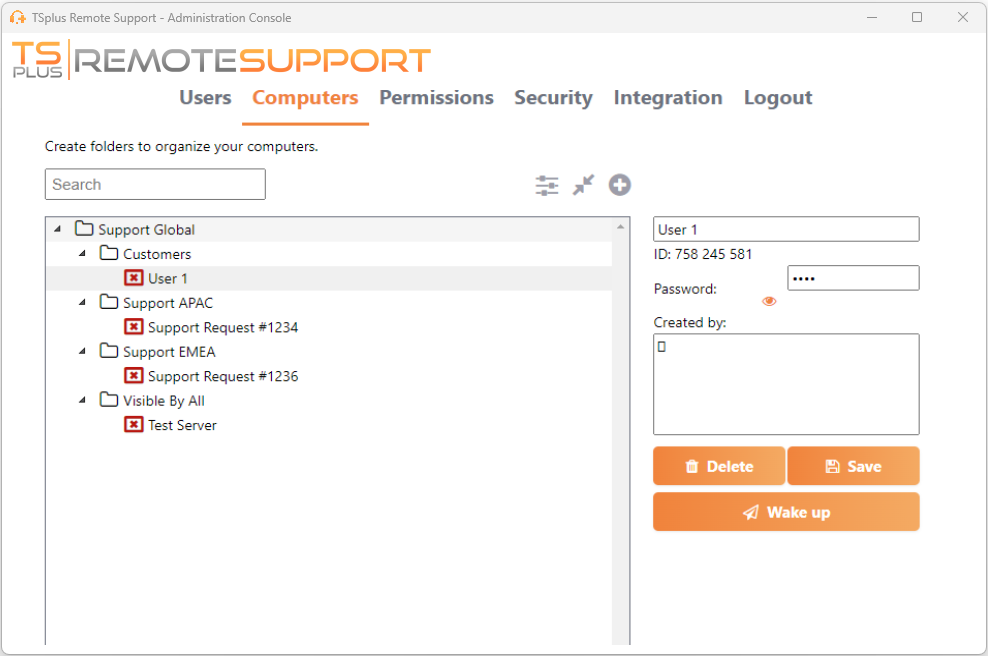Collapse the Support EMEA folder
This screenshot has width=988, height=656.
point(84,351)
